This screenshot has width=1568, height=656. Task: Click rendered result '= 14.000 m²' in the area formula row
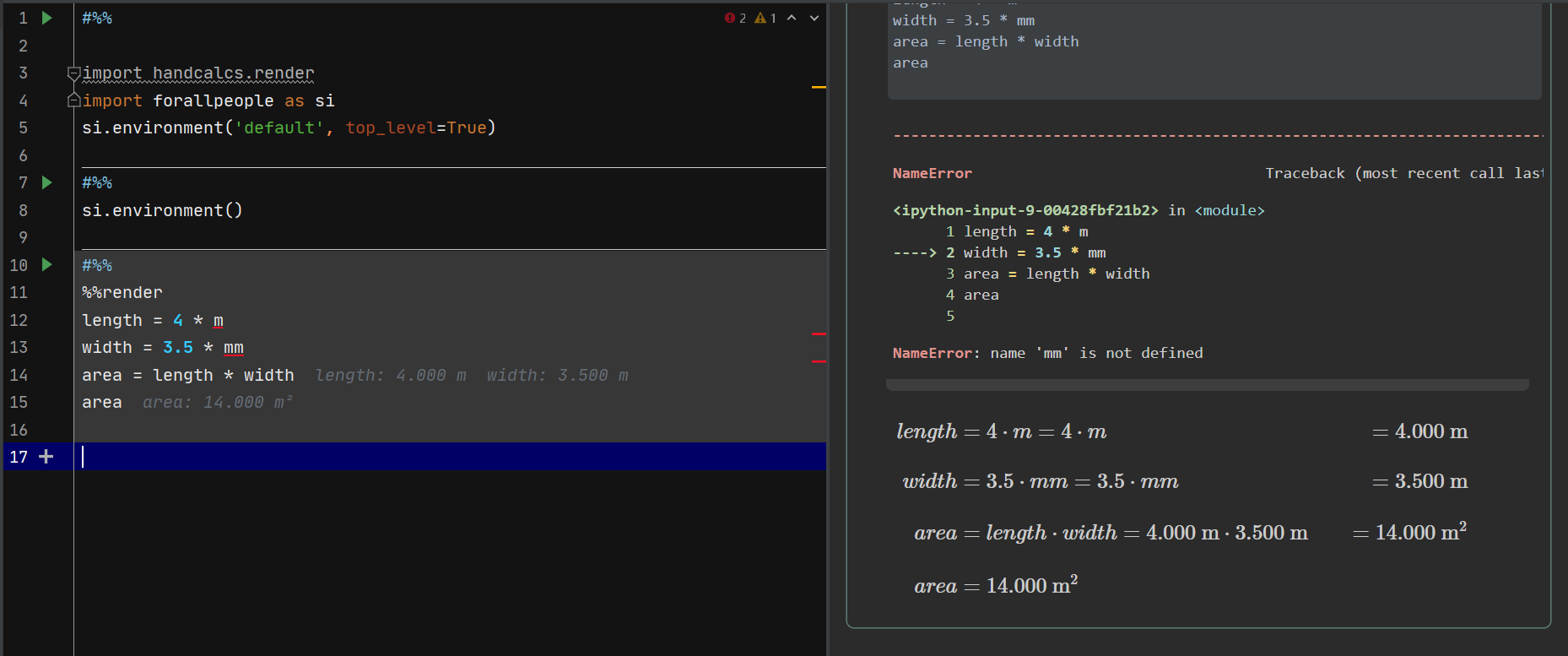coord(1409,532)
